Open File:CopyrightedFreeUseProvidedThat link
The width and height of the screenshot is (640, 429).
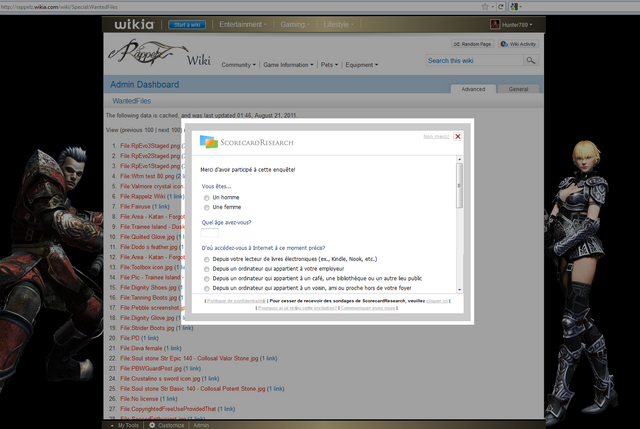click(x=168, y=409)
